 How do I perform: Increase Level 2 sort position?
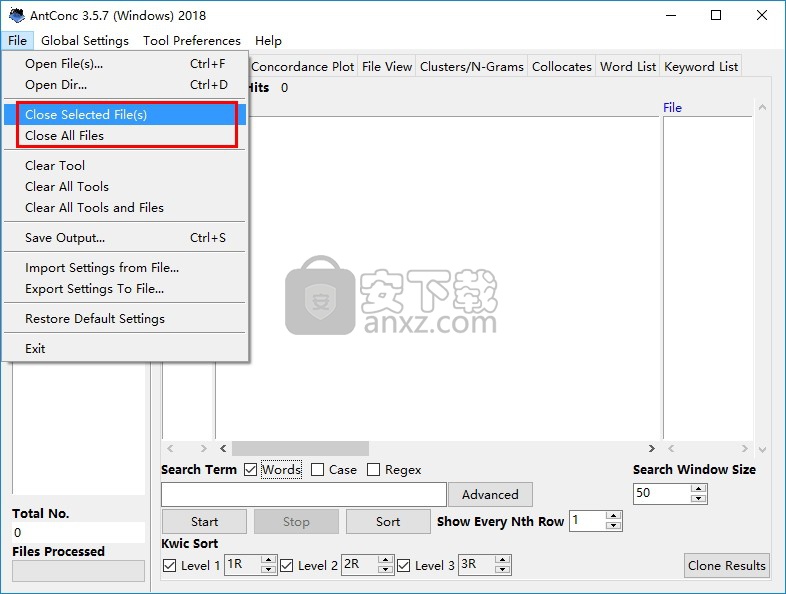(x=385, y=560)
